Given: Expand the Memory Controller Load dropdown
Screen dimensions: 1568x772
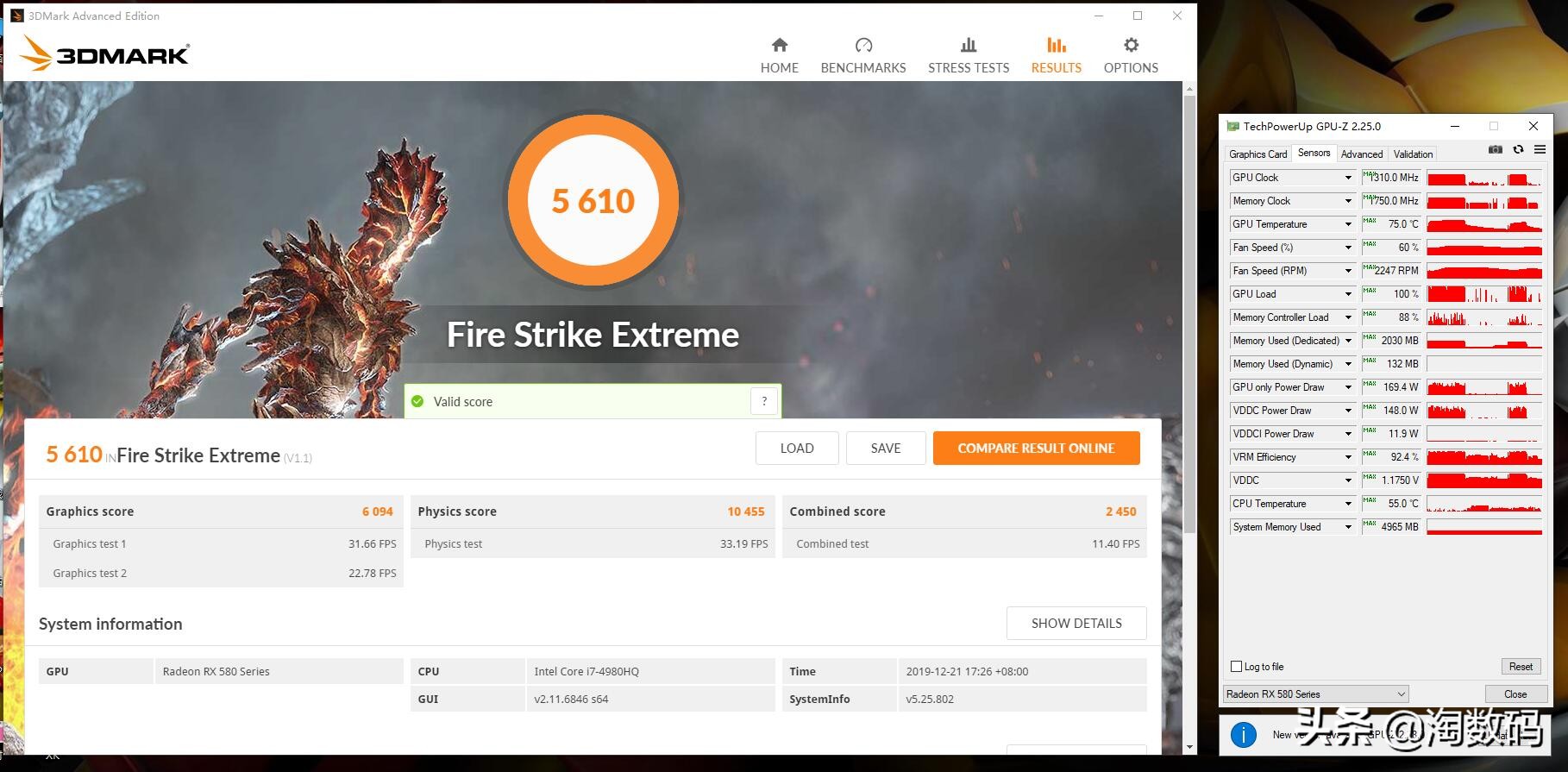Looking at the screenshot, I should [x=1348, y=317].
